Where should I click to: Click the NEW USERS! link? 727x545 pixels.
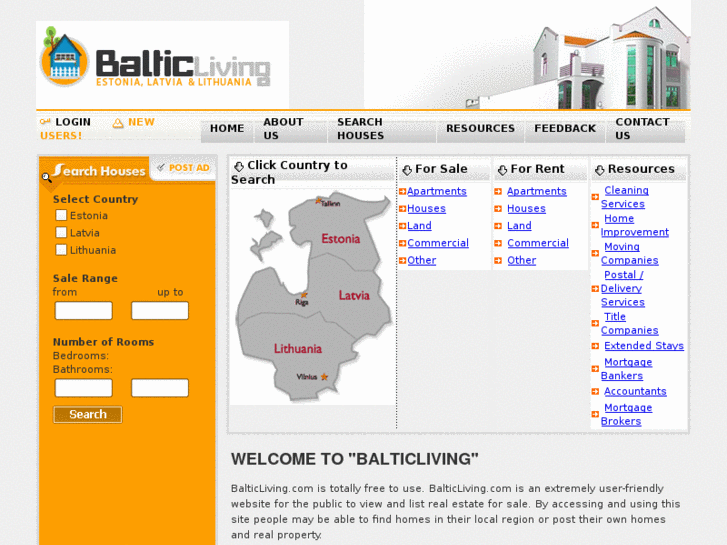coord(97,129)
